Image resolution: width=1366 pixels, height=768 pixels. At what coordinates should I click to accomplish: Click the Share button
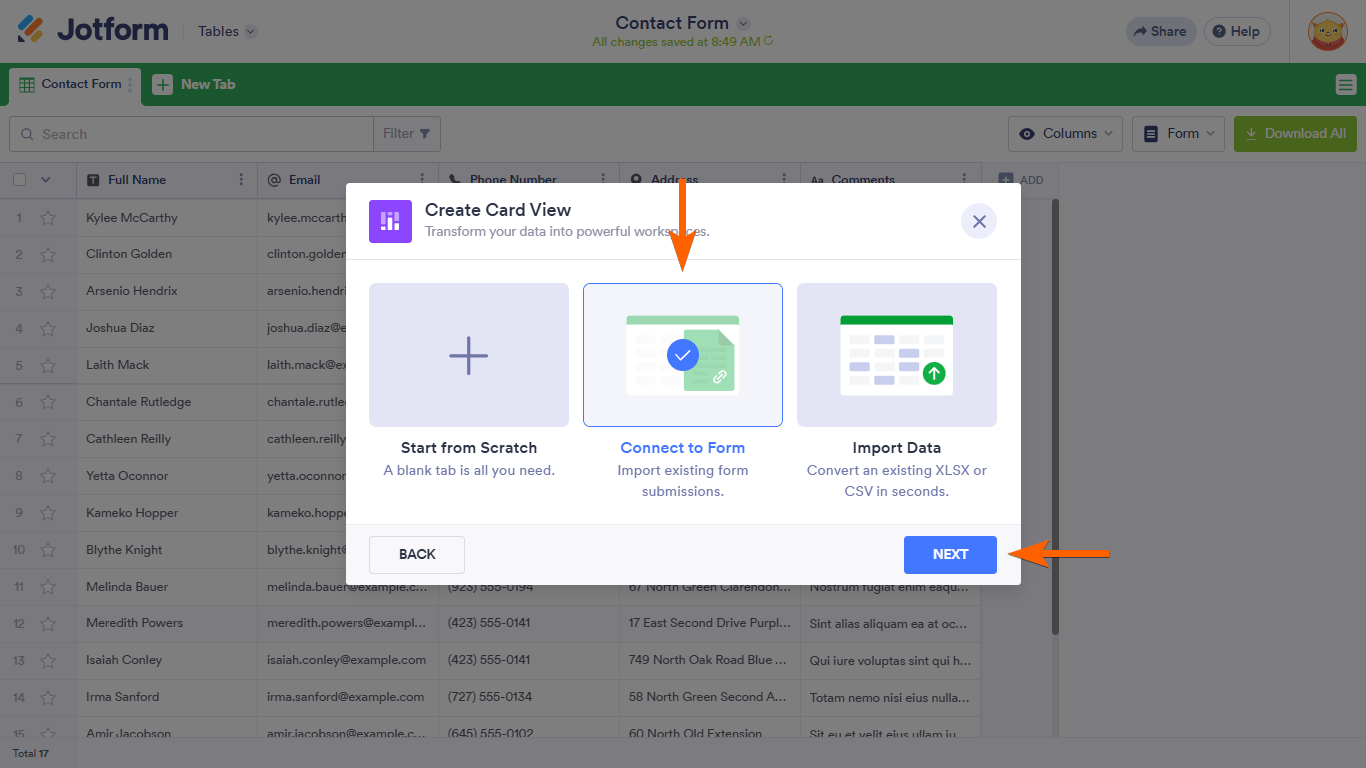tap(1160, 31)
